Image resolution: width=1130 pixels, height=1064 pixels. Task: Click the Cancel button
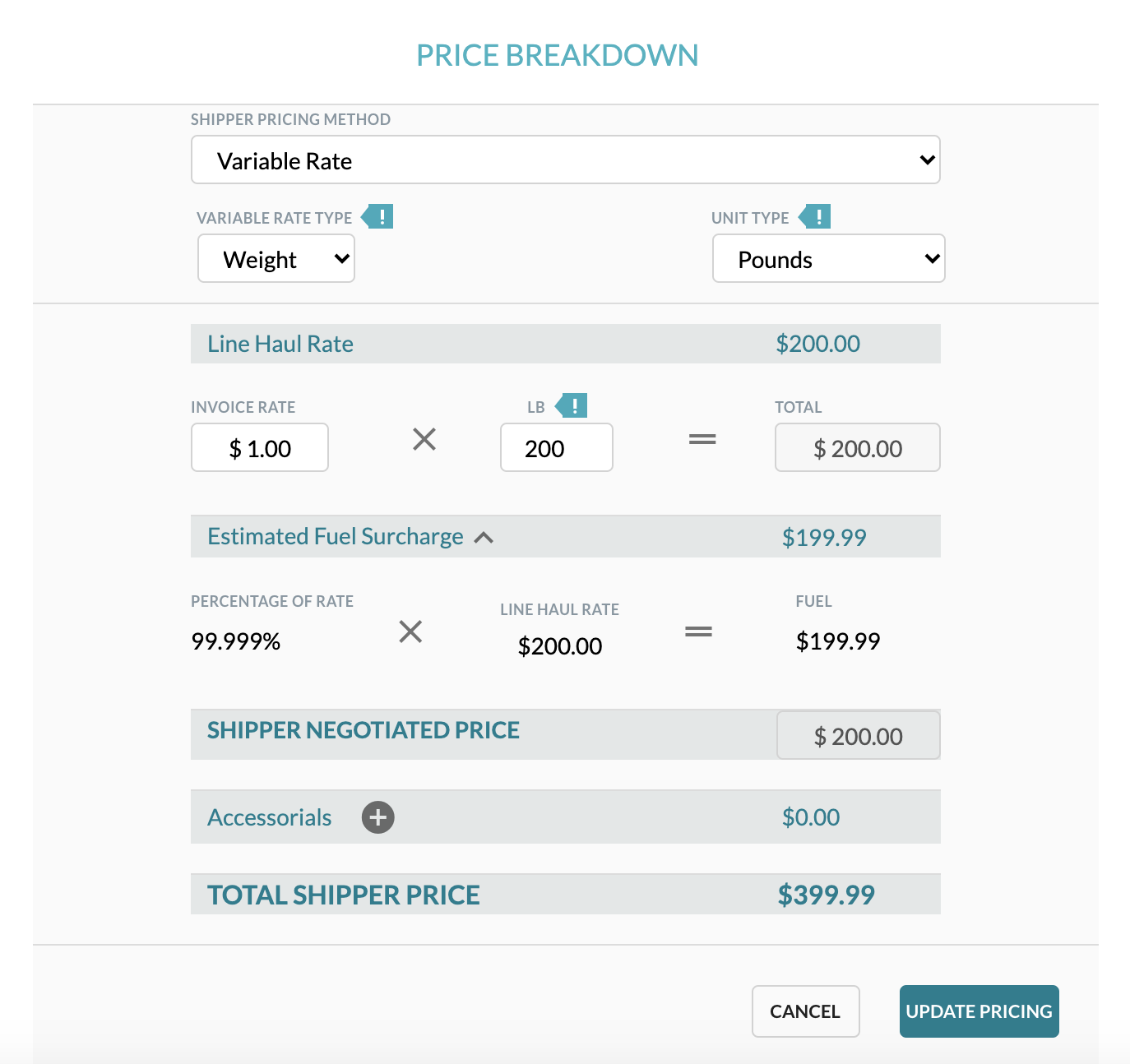click(x=805, y=1011)
